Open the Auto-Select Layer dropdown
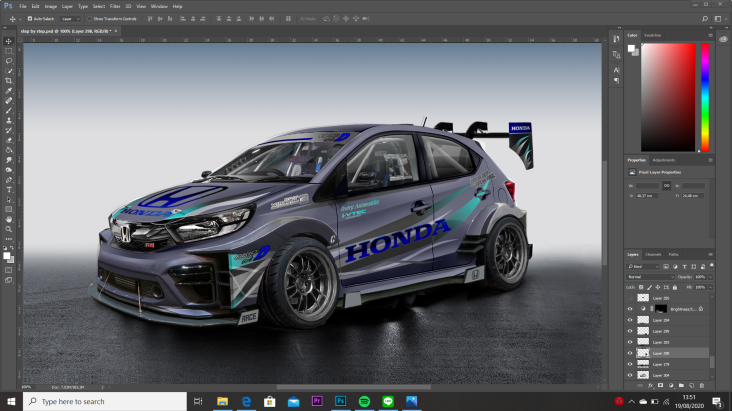This screenshot has width=732, height=411. pyautogui.click(x=70, y=19)
